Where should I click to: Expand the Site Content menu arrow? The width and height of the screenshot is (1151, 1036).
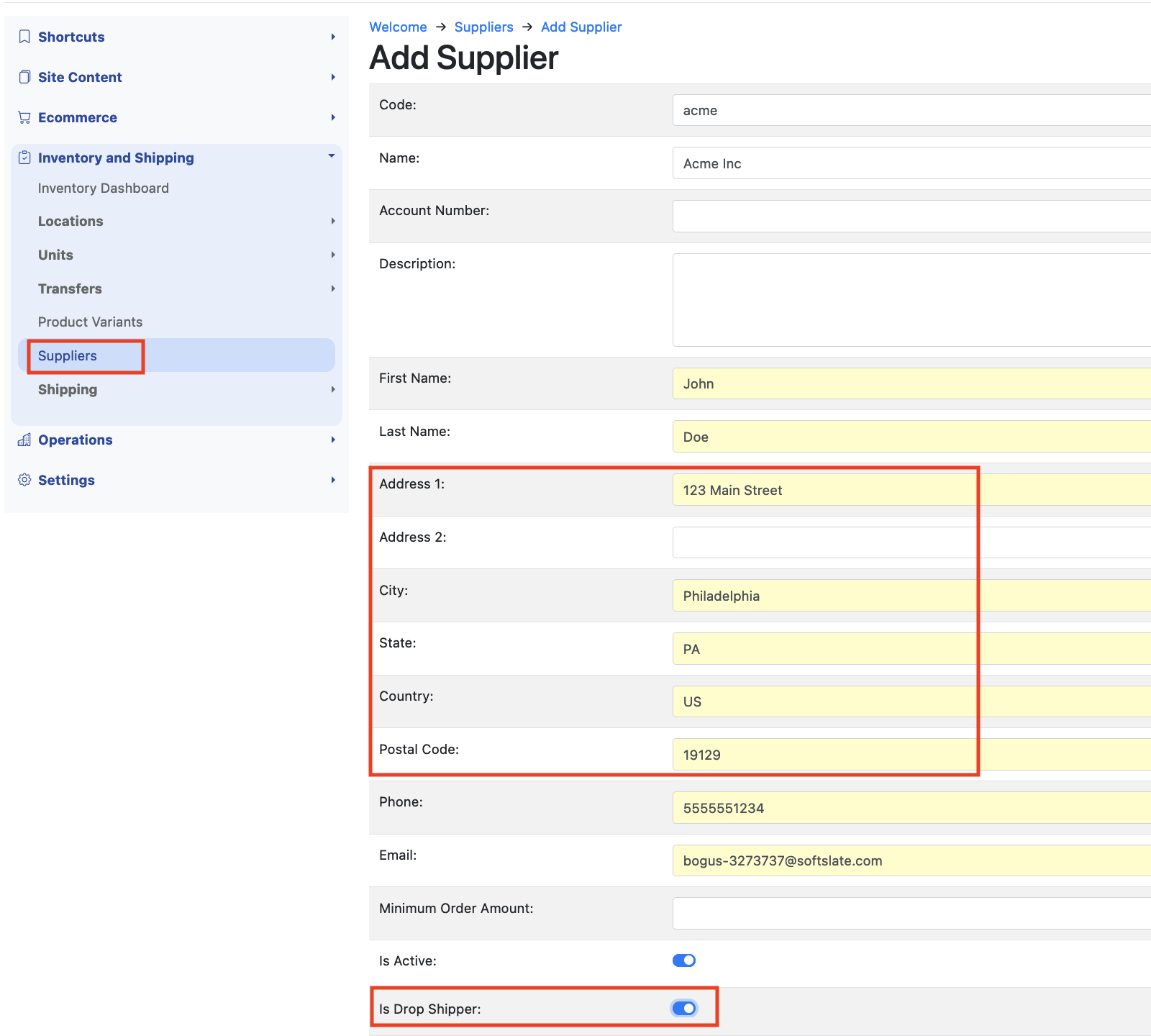click(x=333, y=77)
